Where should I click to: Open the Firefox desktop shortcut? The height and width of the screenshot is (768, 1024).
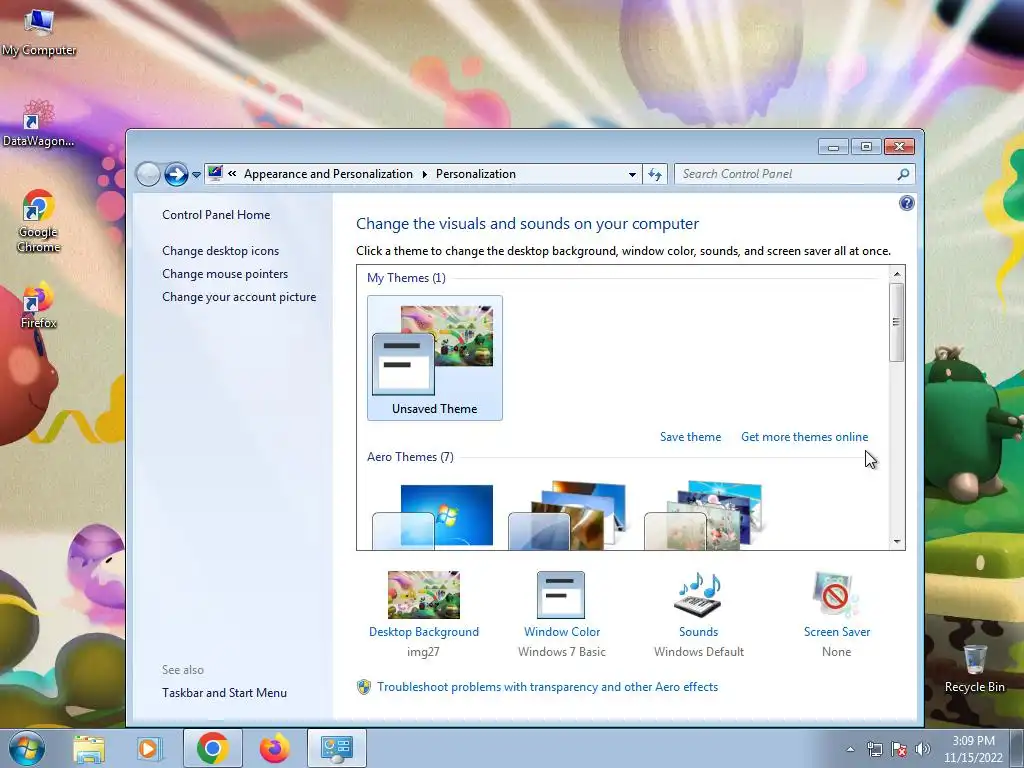[39, 306]
